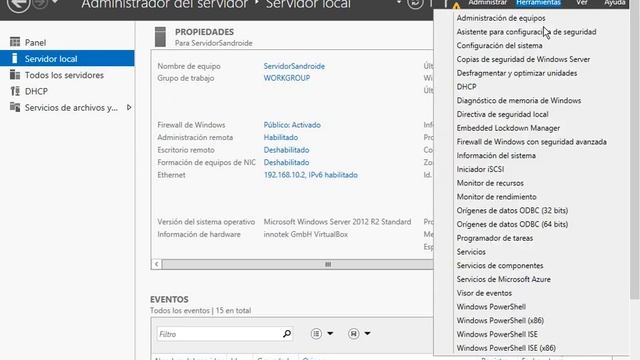Launch Windows PowerShell ISE (x86)
640x360 pixels.
(506, 348)
